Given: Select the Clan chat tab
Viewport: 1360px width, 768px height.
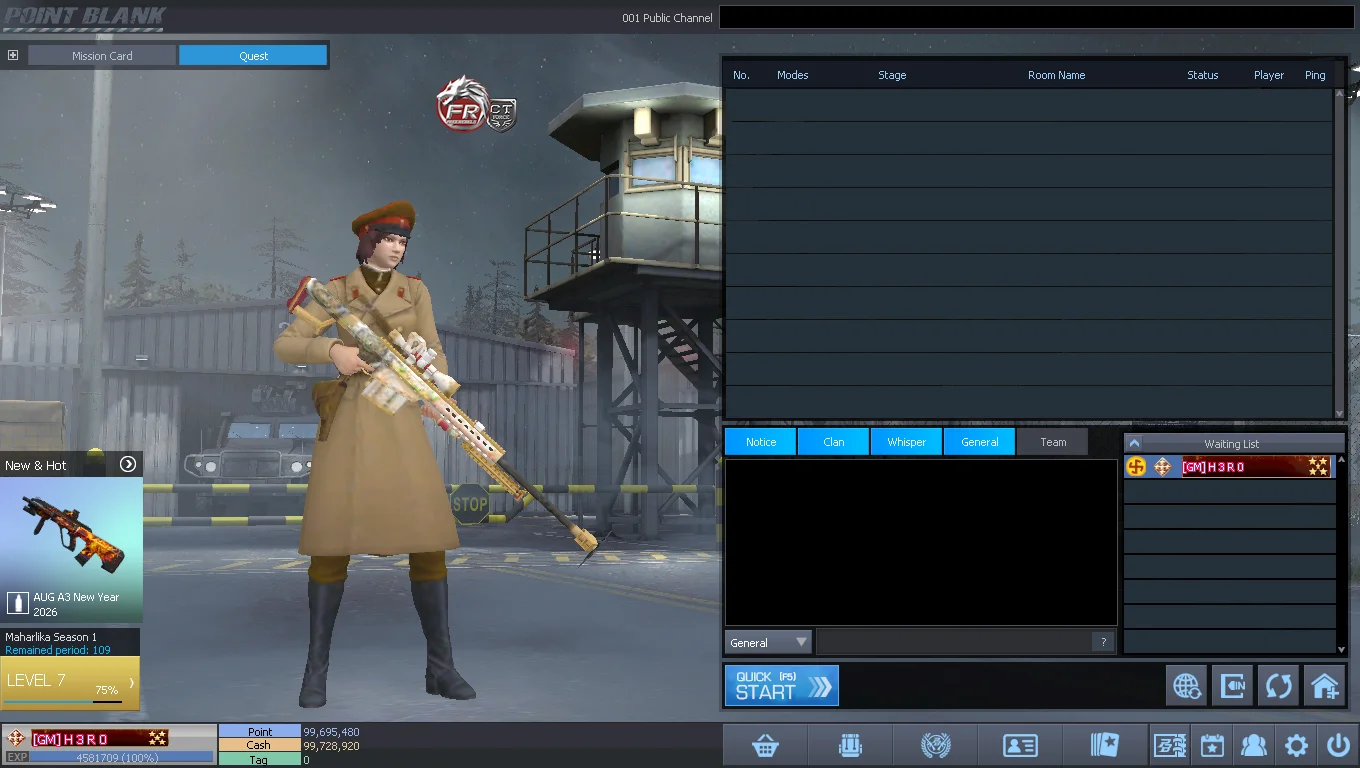Looking at the screenshot, I should (x=834, y=442).
